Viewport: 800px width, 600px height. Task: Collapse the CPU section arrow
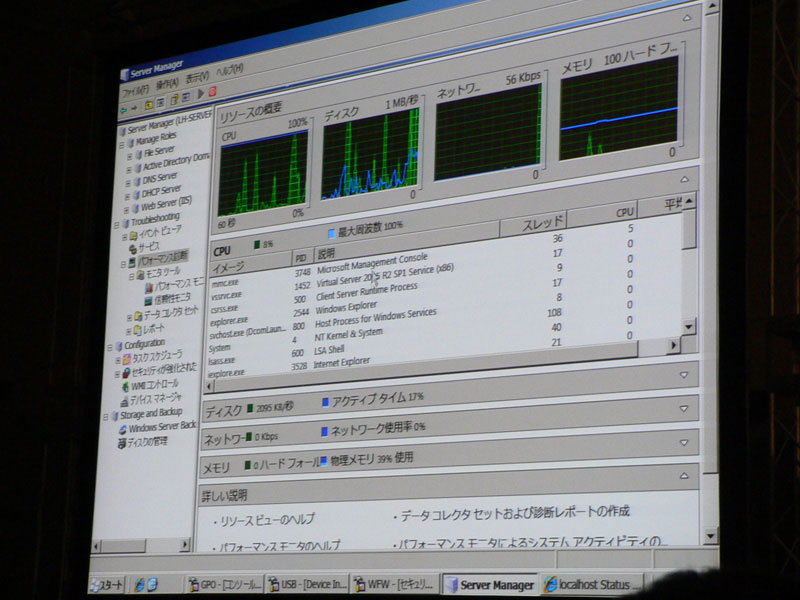click(x=685, y=180)
